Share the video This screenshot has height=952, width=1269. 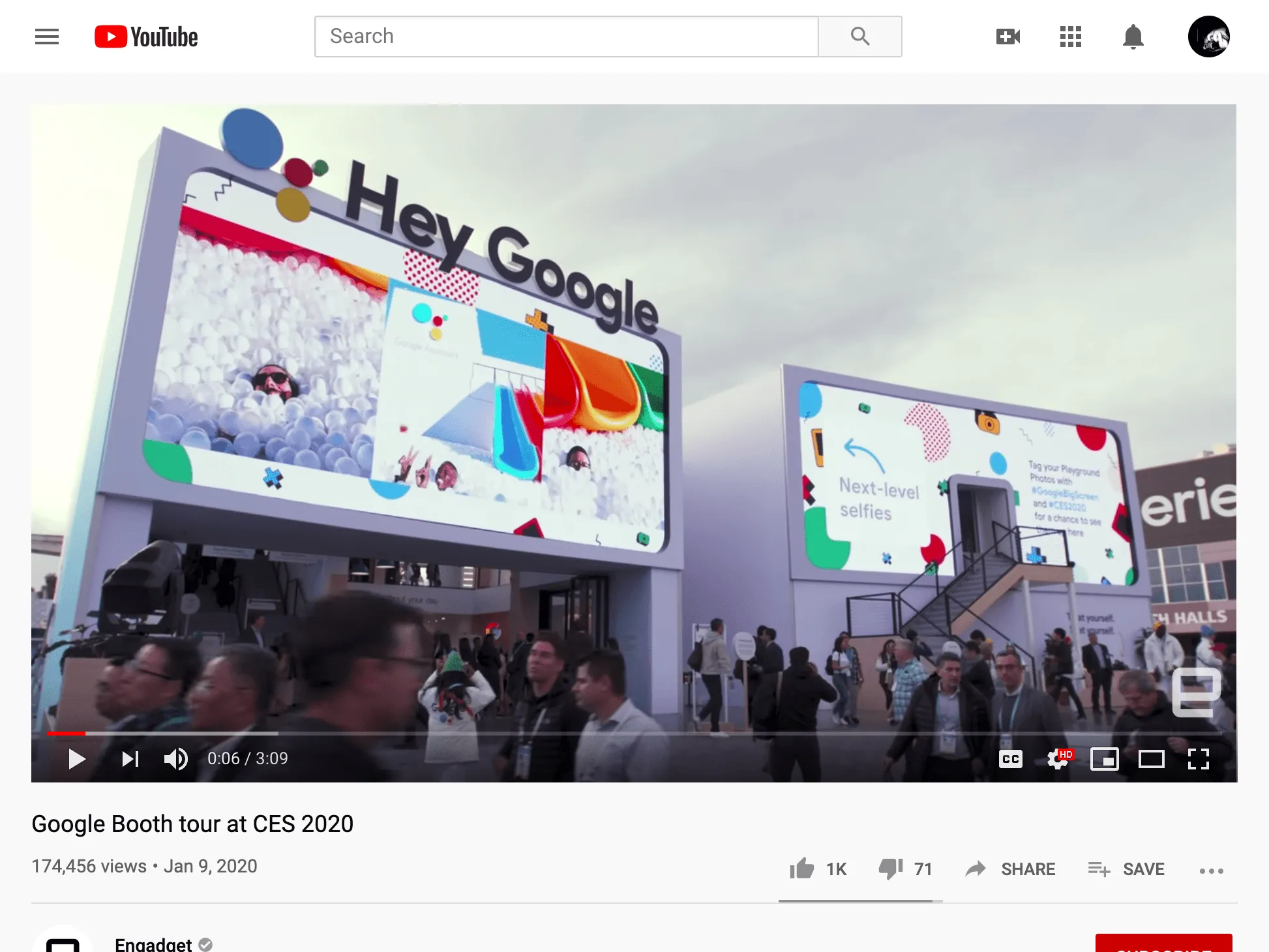pos(1010,869)
